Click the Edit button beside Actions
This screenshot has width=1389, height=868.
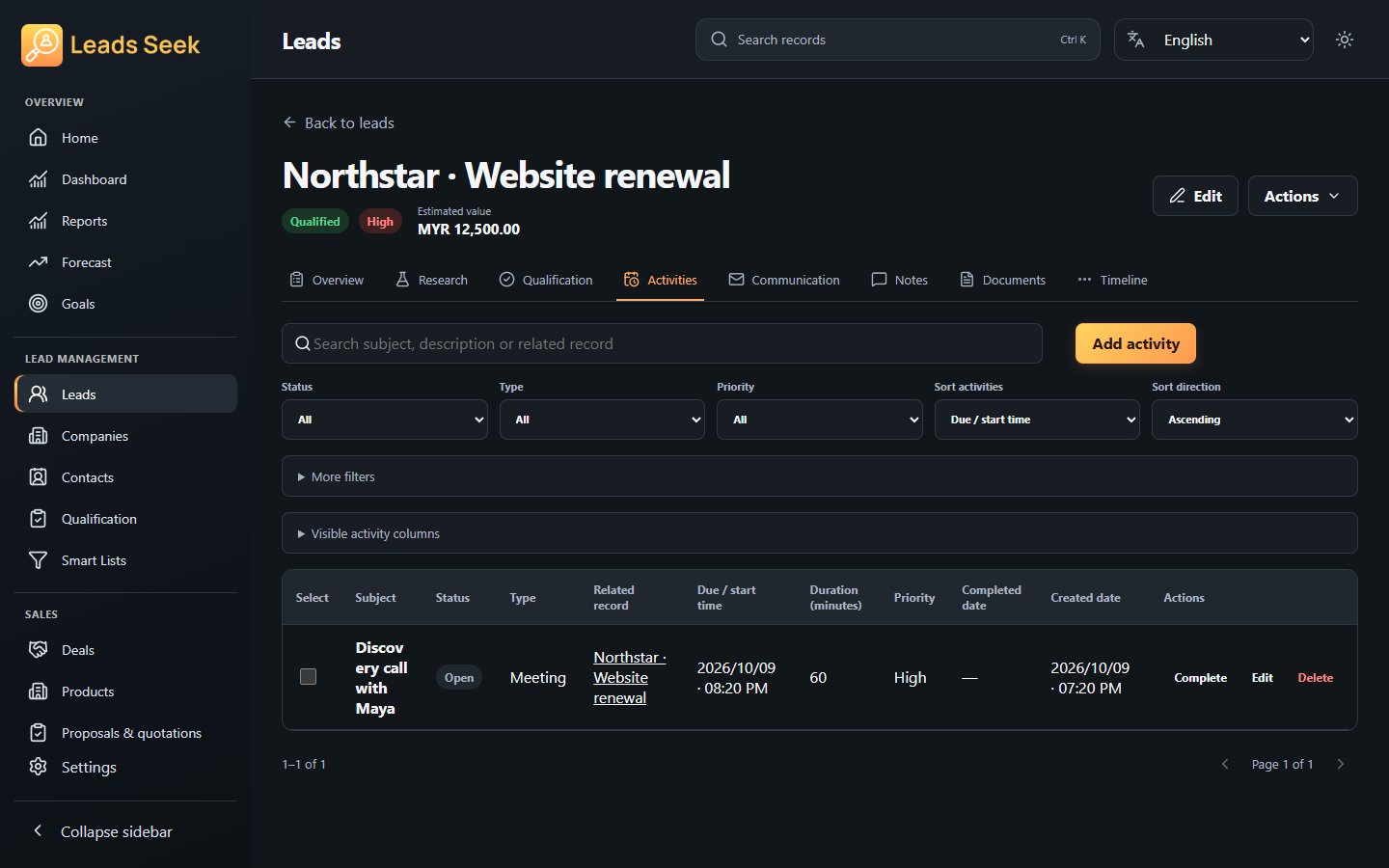[1195, 196]
